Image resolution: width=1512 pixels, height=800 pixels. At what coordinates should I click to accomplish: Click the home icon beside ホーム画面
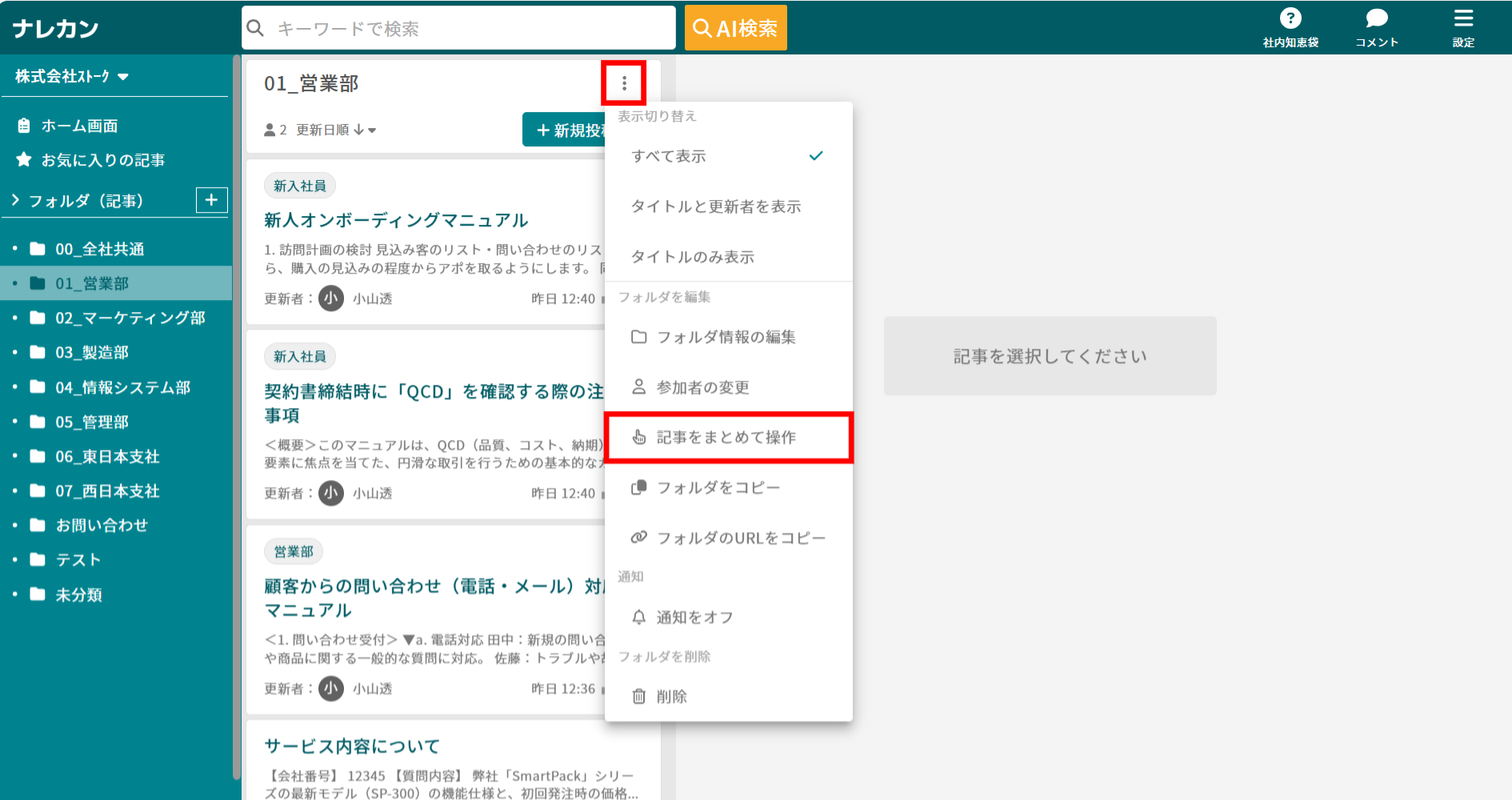(23, 125)
